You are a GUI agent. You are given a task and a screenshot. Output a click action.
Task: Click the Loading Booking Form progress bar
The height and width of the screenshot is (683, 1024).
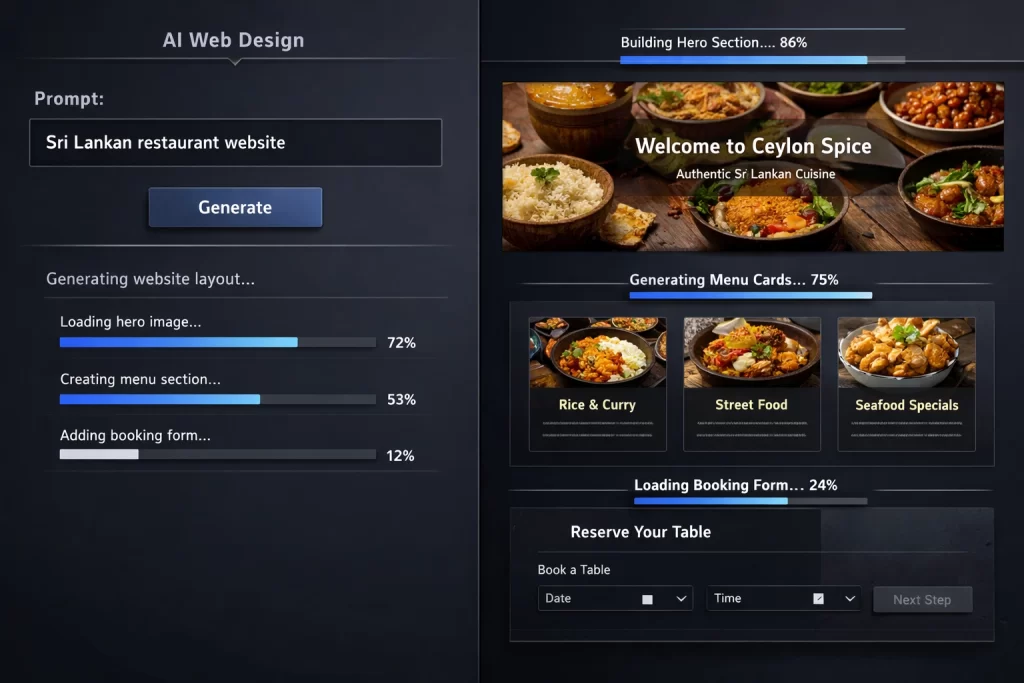[750, 501]
